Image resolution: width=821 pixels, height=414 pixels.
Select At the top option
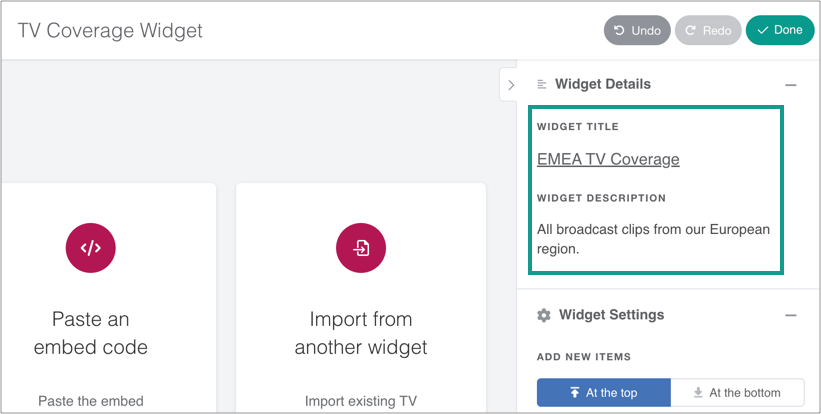tap(603, 393)
